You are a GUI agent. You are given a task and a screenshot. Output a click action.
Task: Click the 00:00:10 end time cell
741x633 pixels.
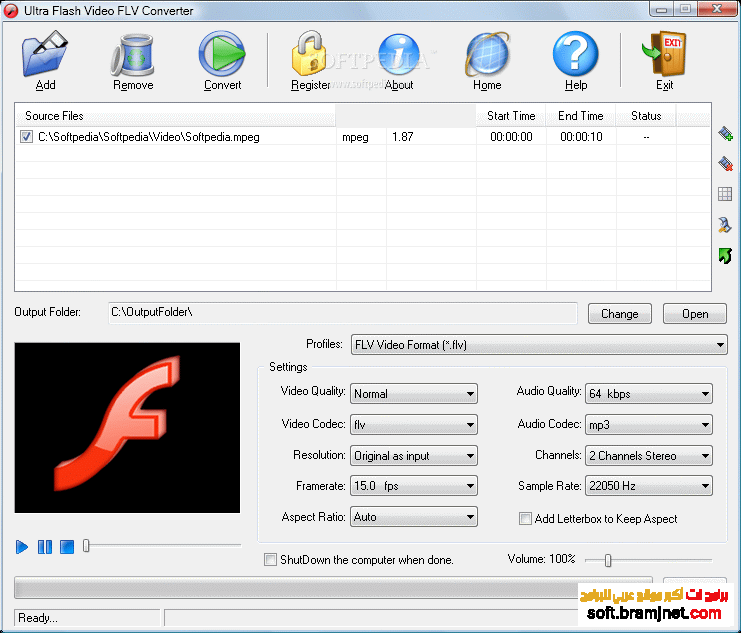coord(581,137)
